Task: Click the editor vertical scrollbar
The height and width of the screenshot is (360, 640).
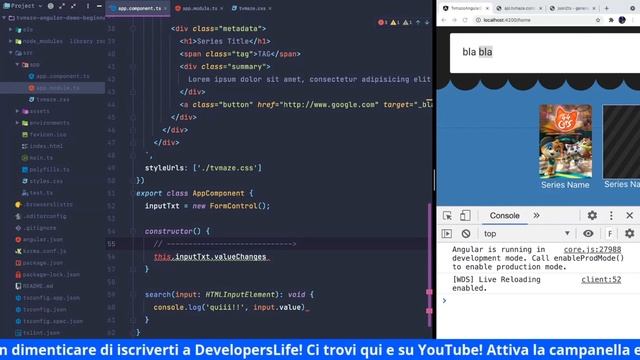Action: point(429,265)
